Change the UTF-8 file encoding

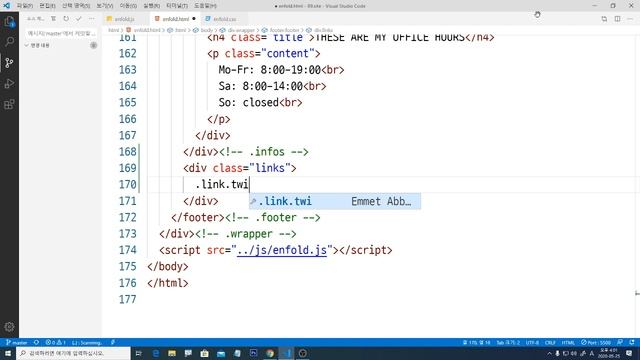(532, 342)
